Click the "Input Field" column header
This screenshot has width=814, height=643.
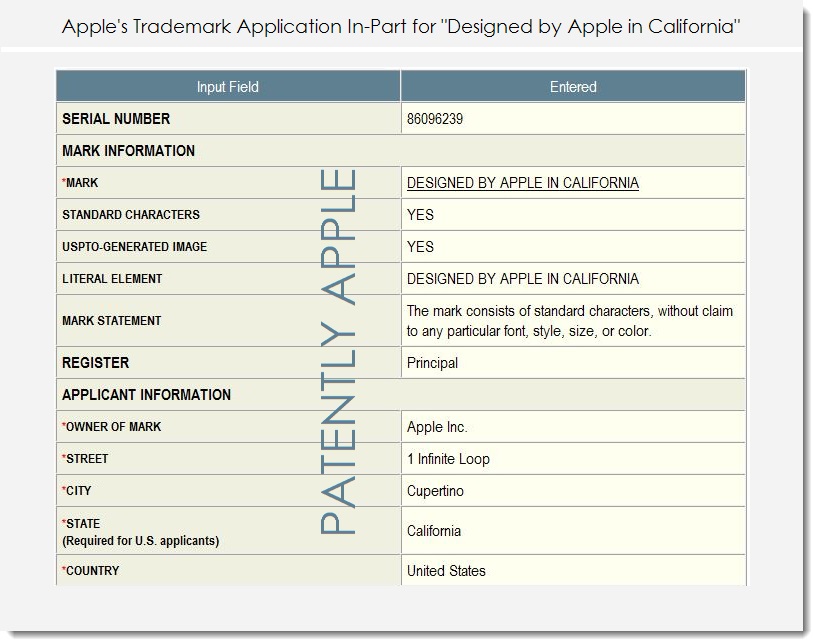227,87
